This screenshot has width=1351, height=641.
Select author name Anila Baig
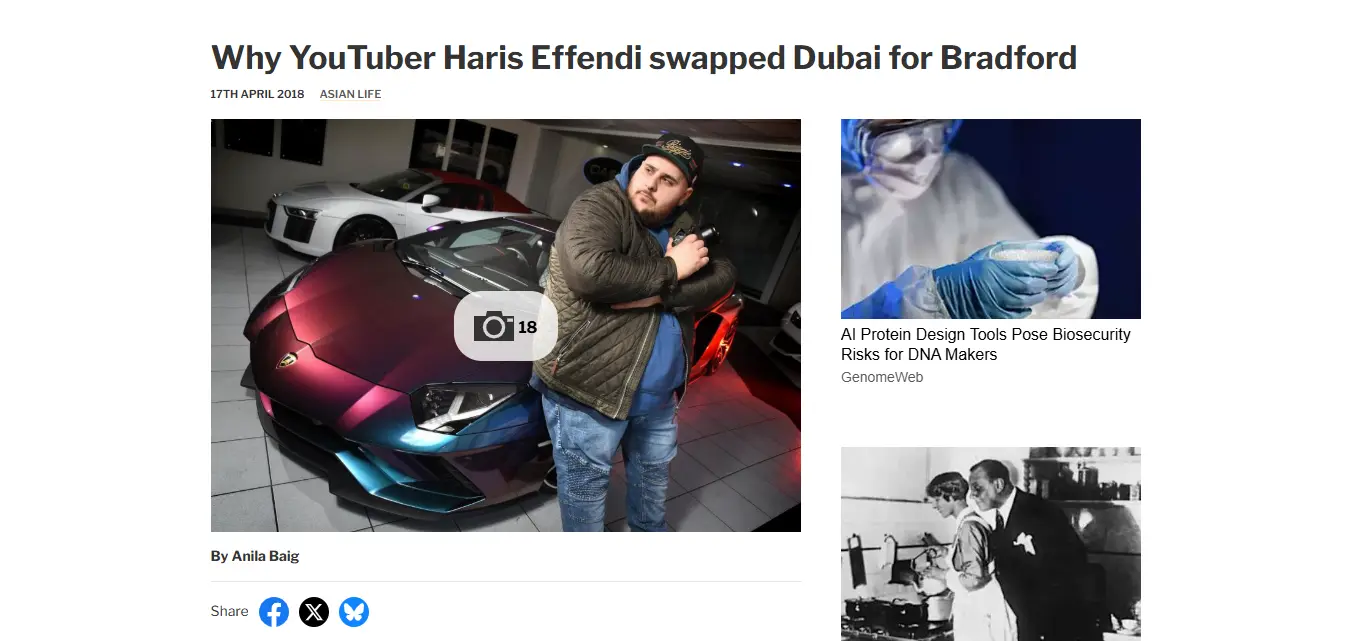(265, 556)
